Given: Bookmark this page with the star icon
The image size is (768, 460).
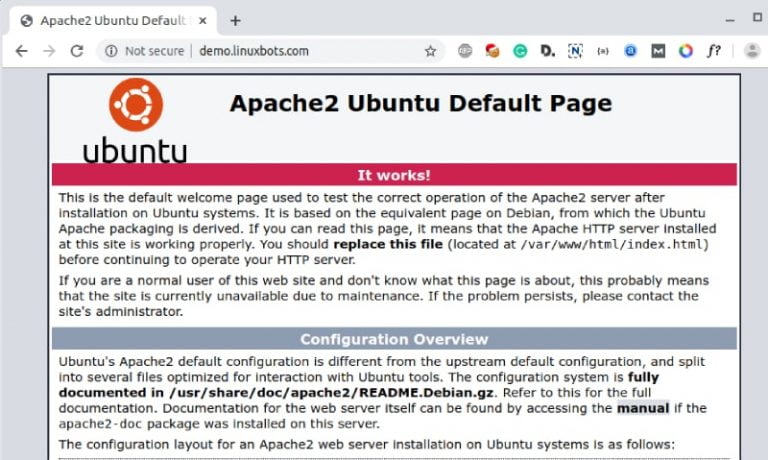Looking at the screenshot, I should coord(430,51).
